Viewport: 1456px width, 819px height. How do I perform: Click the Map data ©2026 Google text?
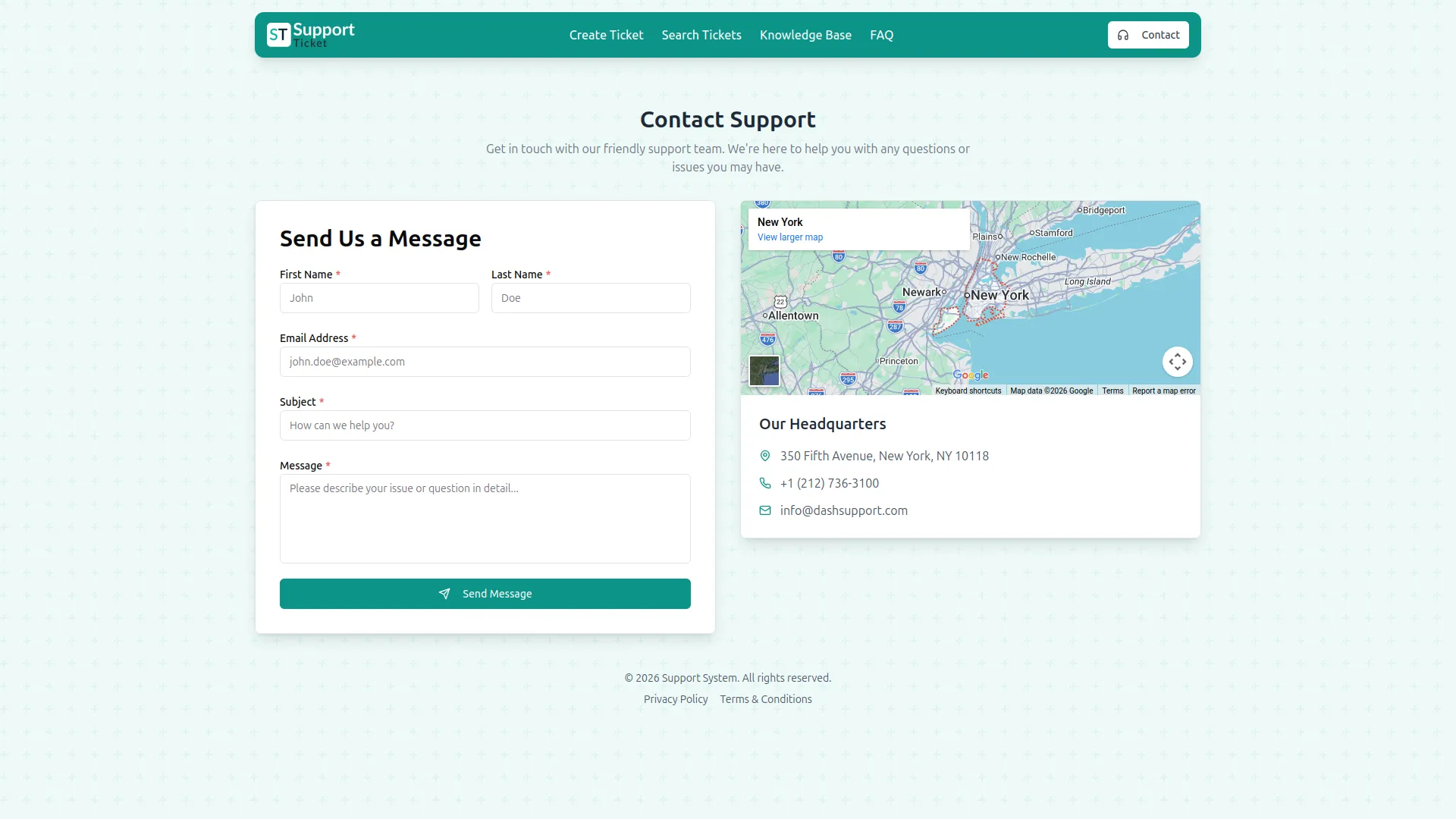coord(1051,391)
